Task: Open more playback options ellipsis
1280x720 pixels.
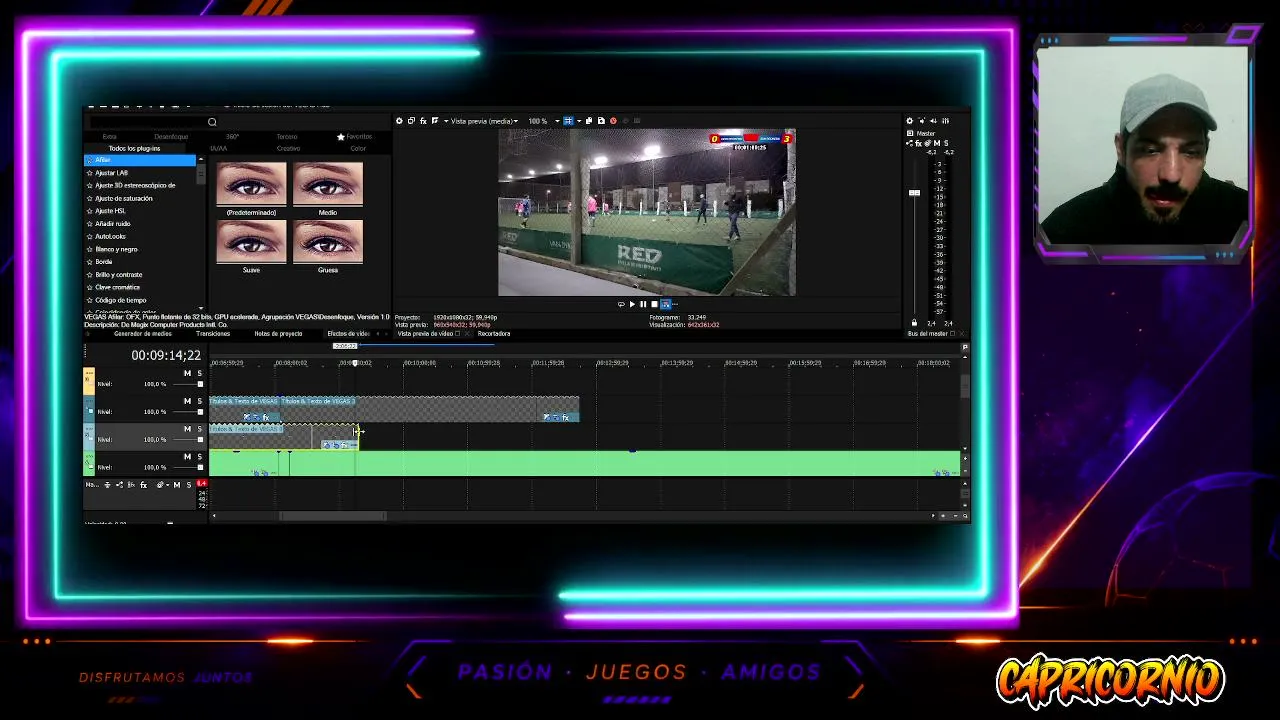Action: coord(674,304)
